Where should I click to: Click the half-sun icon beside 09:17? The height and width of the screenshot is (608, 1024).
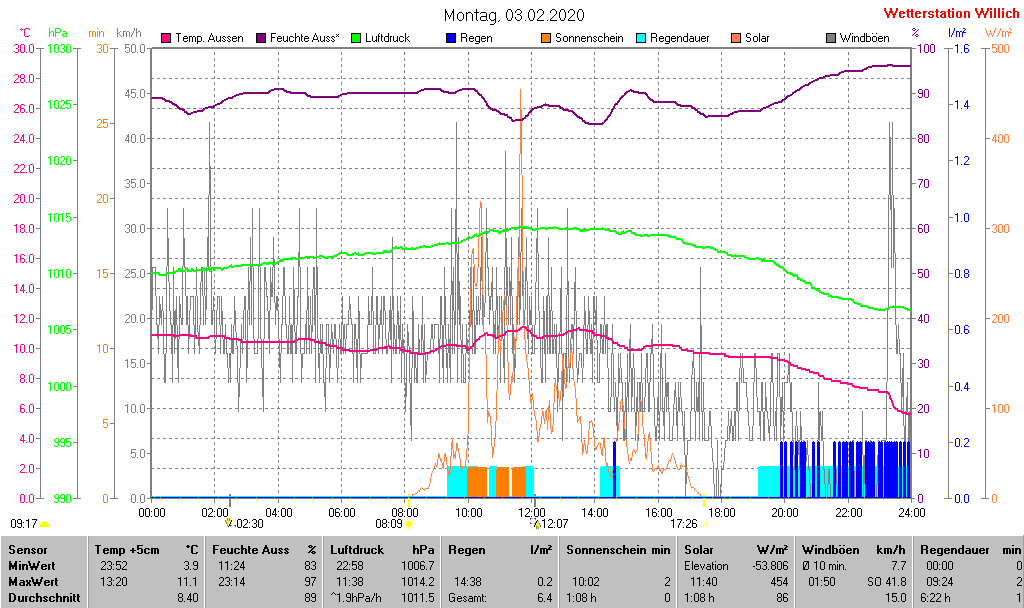click(44, 524)
